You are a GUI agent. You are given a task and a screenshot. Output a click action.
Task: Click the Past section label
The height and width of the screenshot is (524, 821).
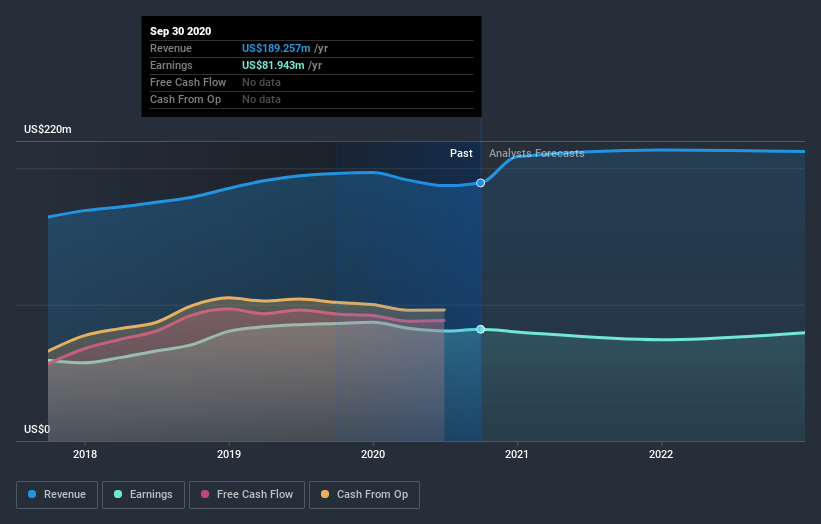[x=461, y=153]
